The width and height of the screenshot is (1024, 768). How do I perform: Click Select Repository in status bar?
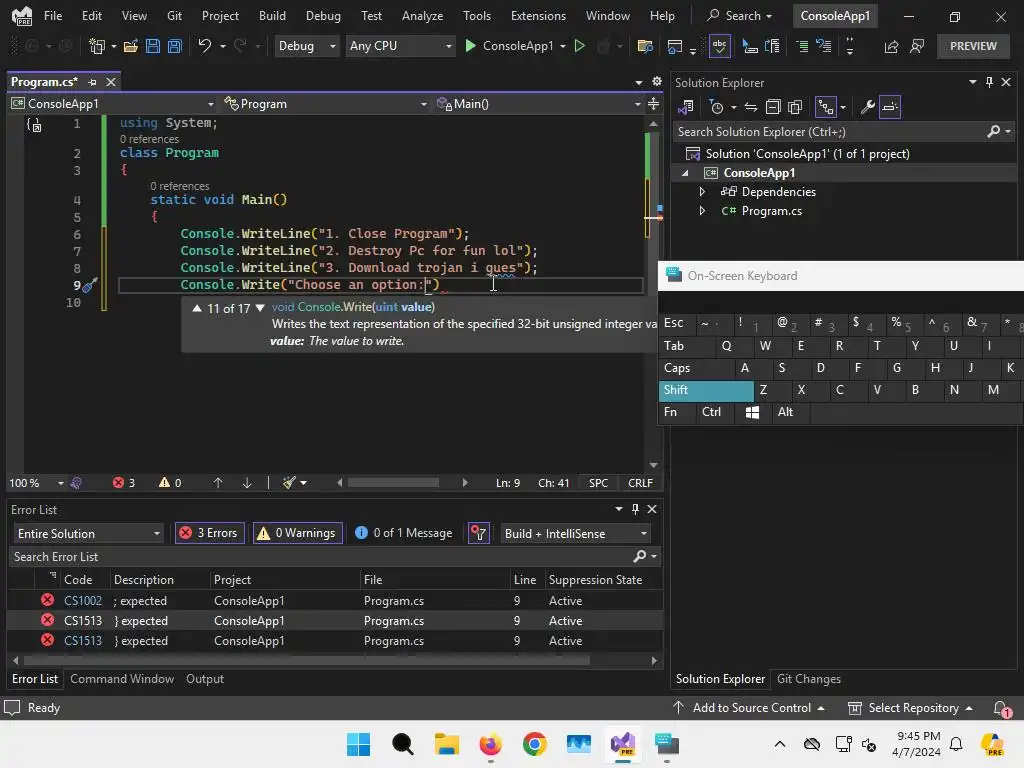pos(910,708)
